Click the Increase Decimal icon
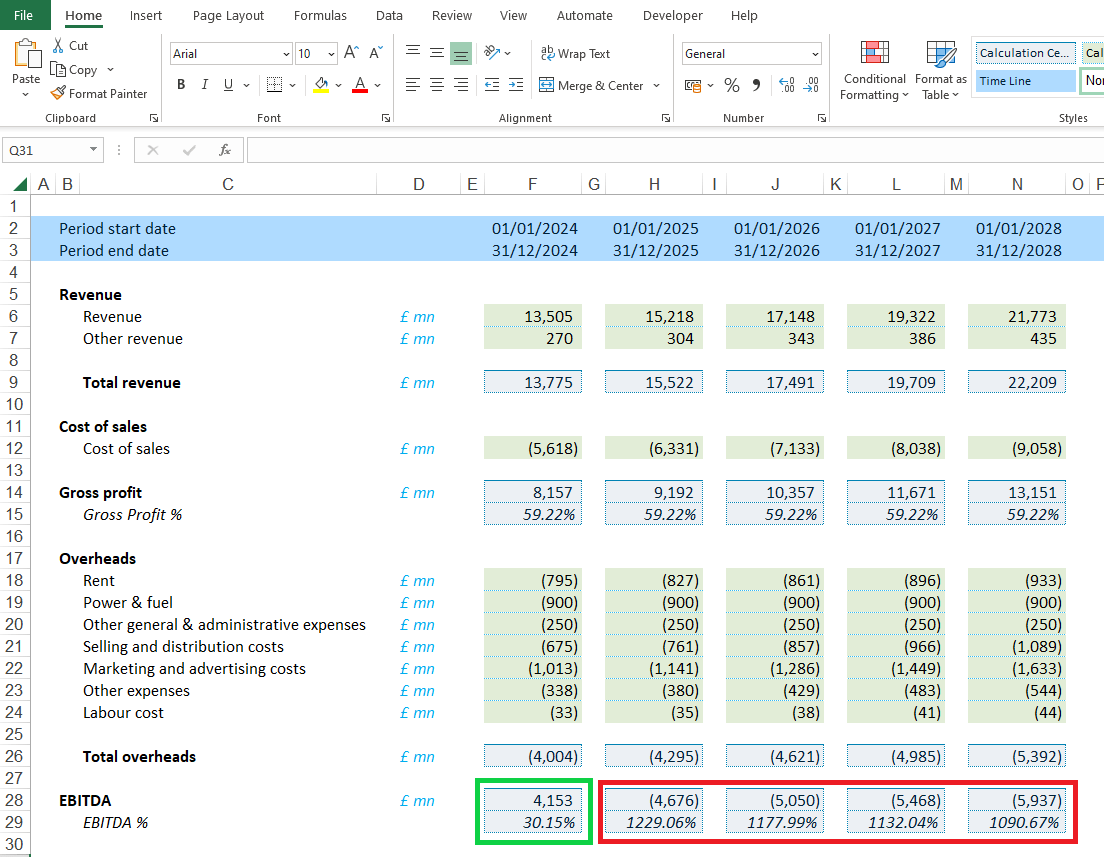 tap(785, 86)
